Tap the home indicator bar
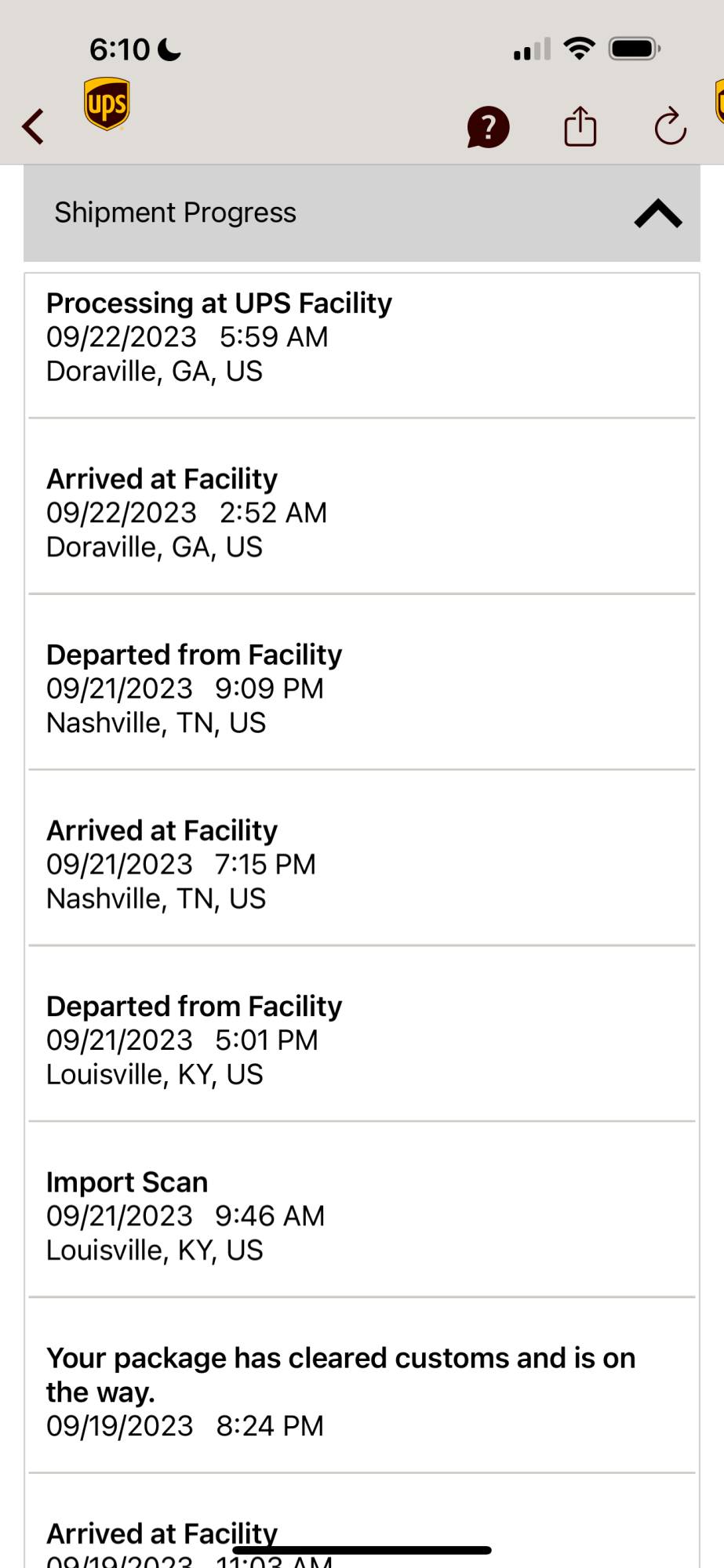This screenshot has width=724, height=1568. click(x=362, y=1550)
